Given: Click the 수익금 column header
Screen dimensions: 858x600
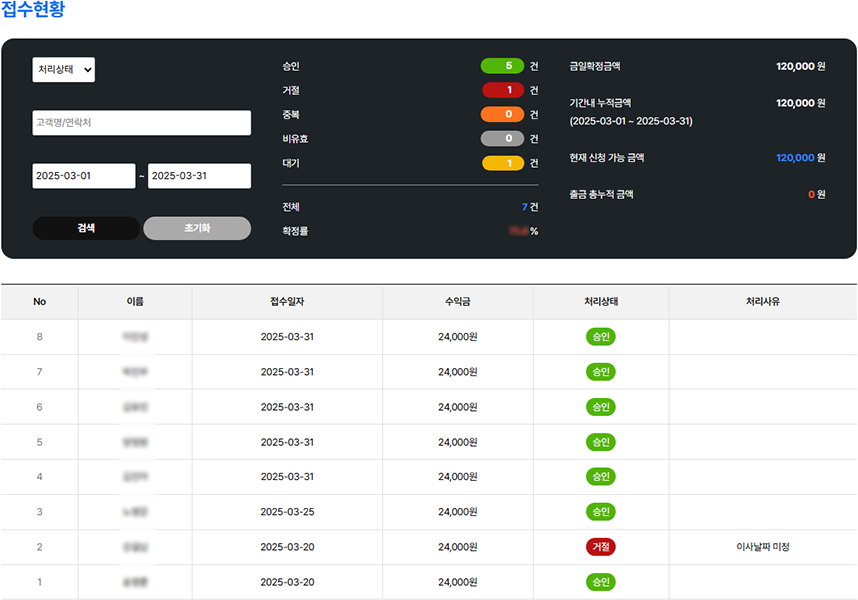Looking at the screenshot, I should click(457, 302).
